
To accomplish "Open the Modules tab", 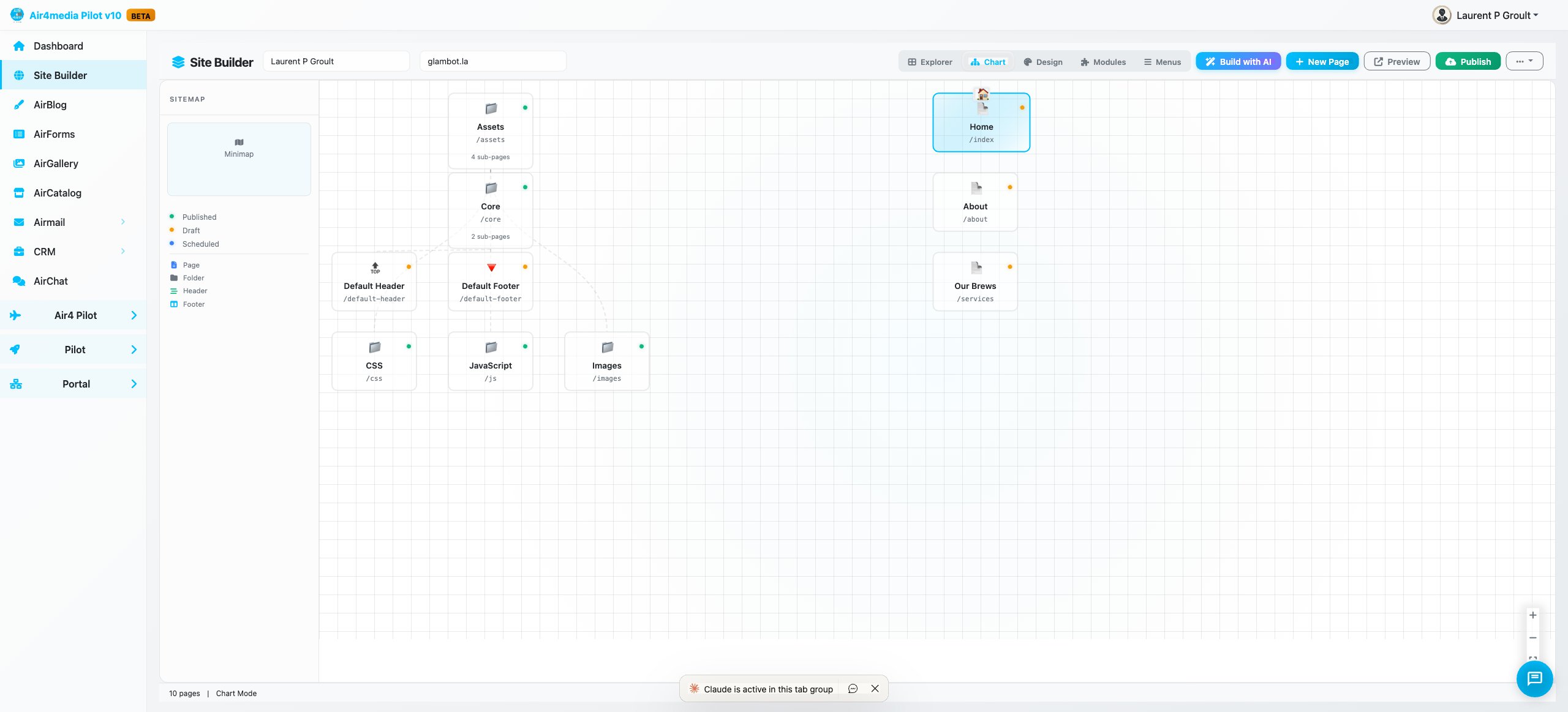I will coord(1103,61).
